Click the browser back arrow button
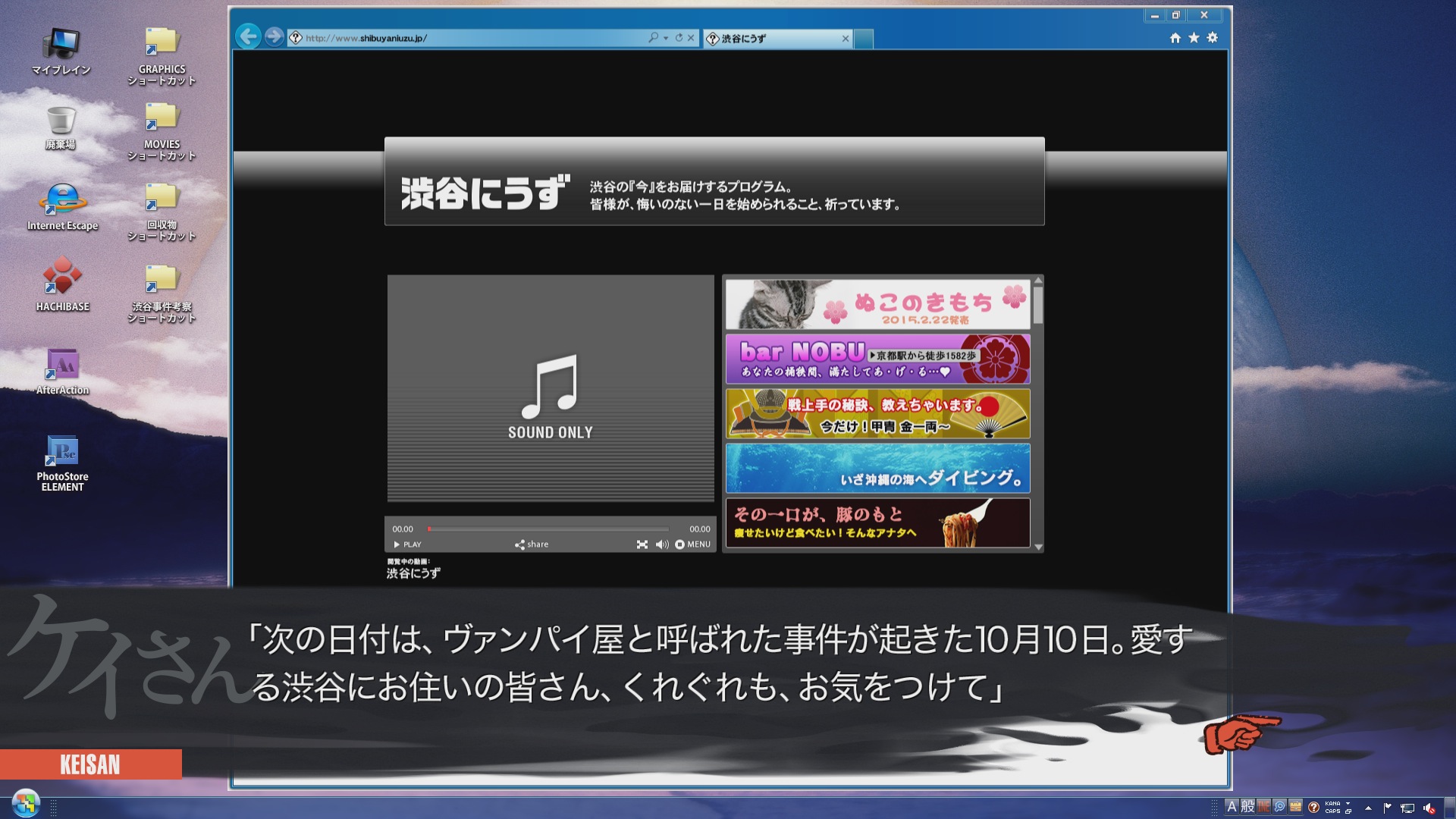The height and width of the screenshot is (819, 1456). [248, 36]
